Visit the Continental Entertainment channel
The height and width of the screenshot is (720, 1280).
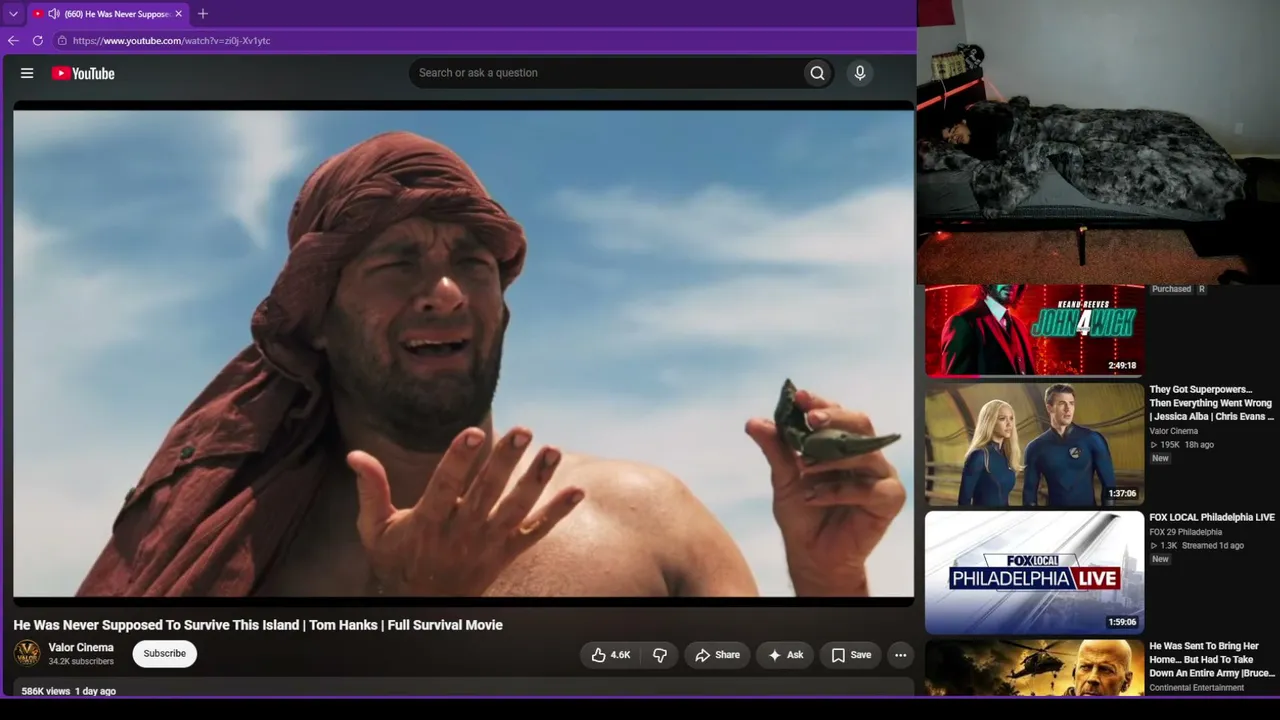(x=1197, y=688)
